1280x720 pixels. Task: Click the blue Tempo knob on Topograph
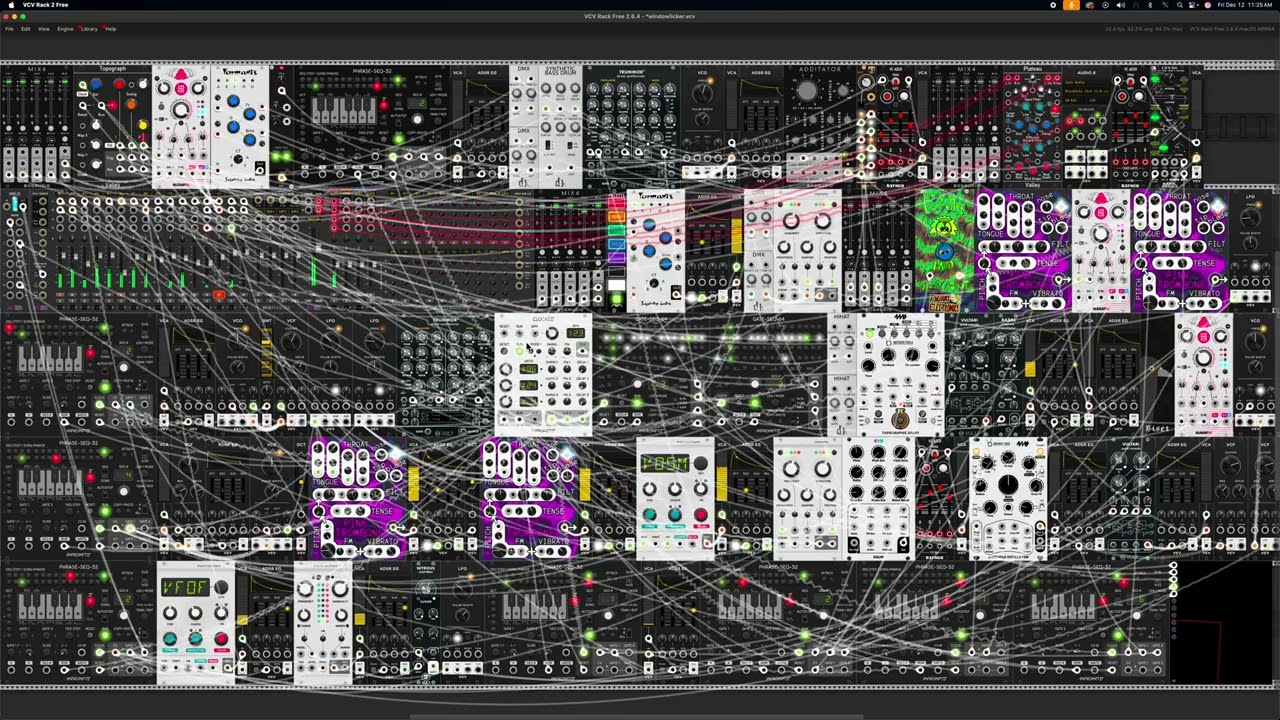coord(95,86)
